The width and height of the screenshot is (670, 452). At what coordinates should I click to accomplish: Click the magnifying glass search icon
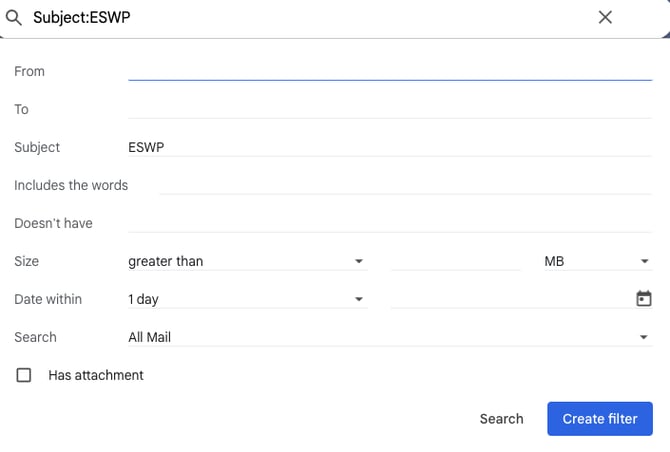point(14,18)
